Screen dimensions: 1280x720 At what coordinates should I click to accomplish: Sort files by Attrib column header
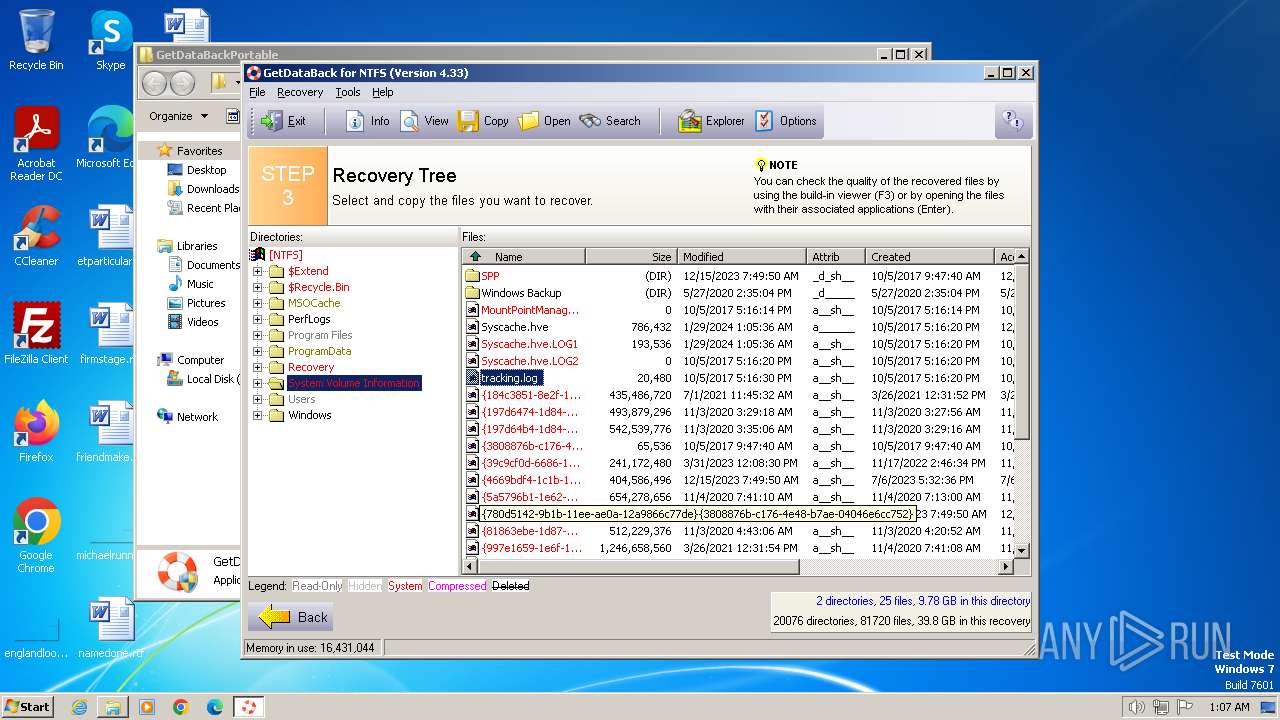(x=836, y=257)
